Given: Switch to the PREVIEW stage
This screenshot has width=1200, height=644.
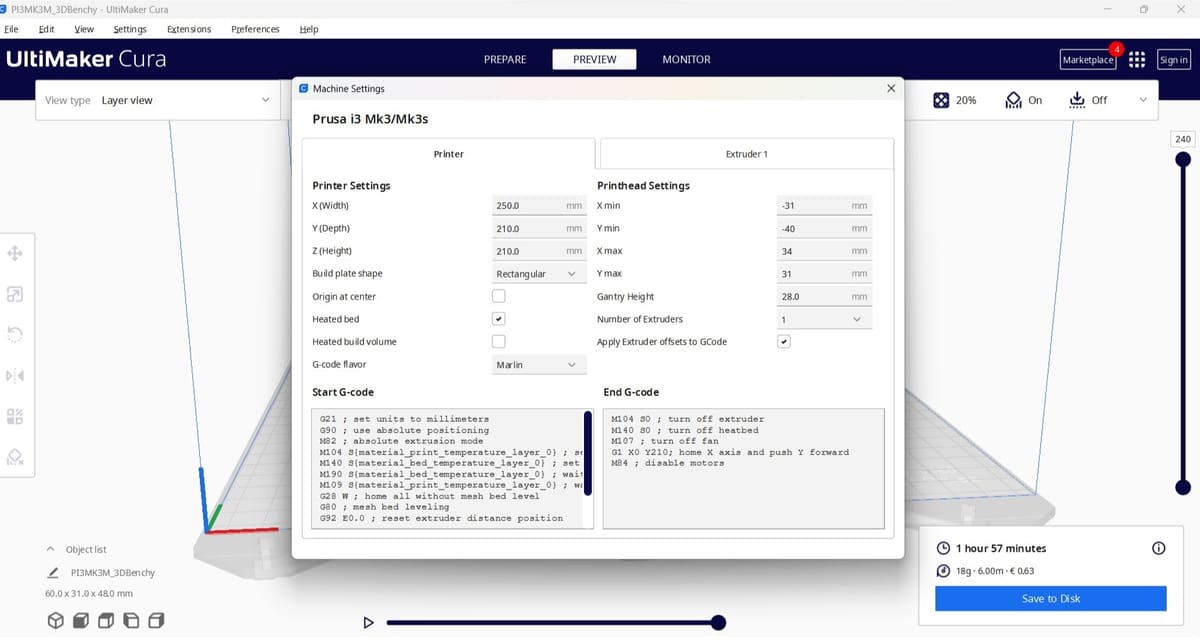Looking at the screenshot, I should click(x=595, y=60).
